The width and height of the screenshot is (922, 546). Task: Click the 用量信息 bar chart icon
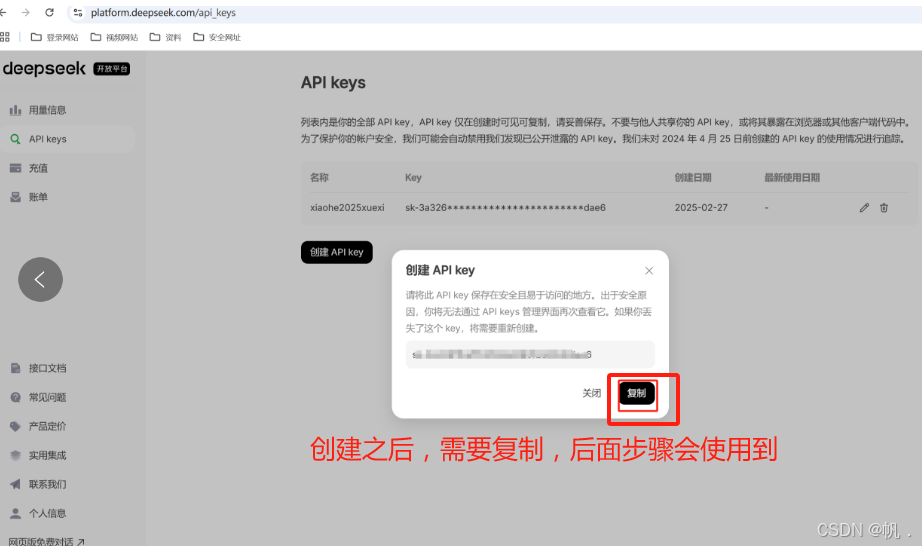pos(15,110)
